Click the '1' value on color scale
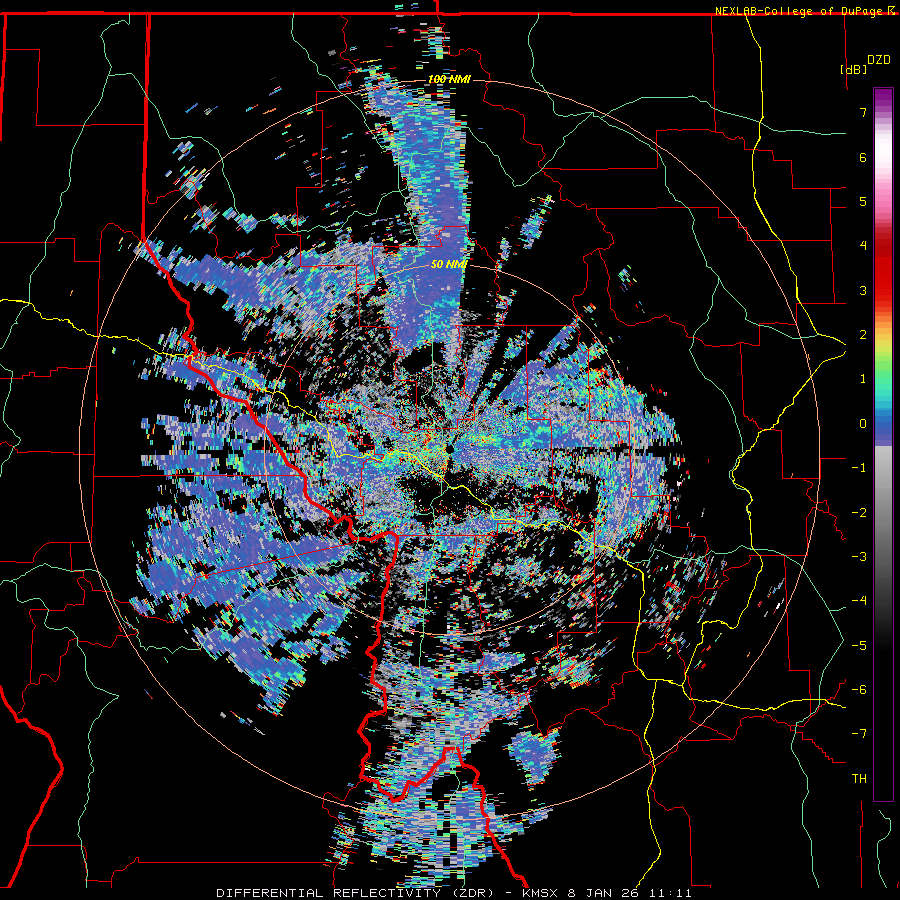The width and height of the screenshot is (900, 900). click(x=863, y=379)
